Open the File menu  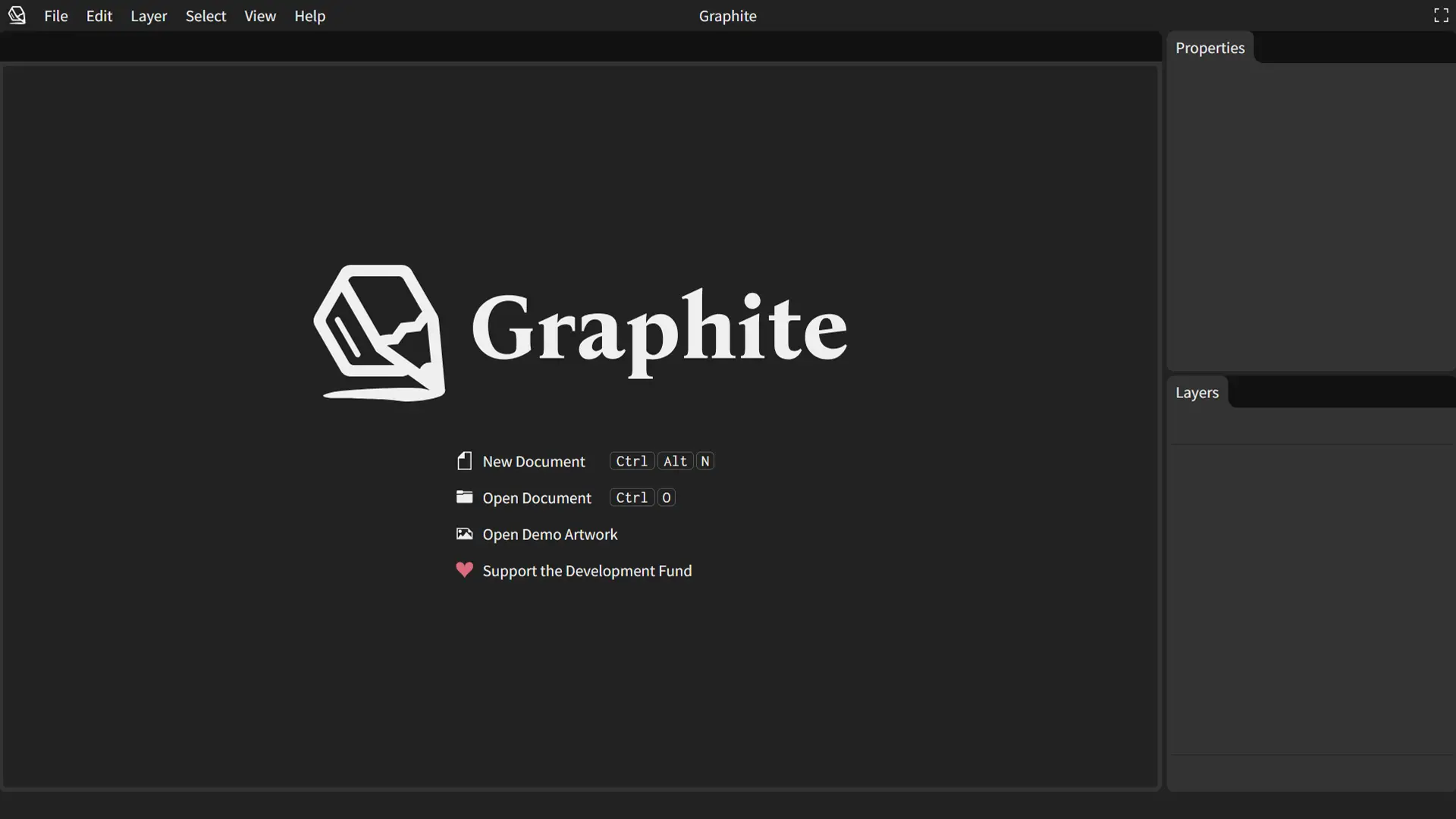coord(56,16)
